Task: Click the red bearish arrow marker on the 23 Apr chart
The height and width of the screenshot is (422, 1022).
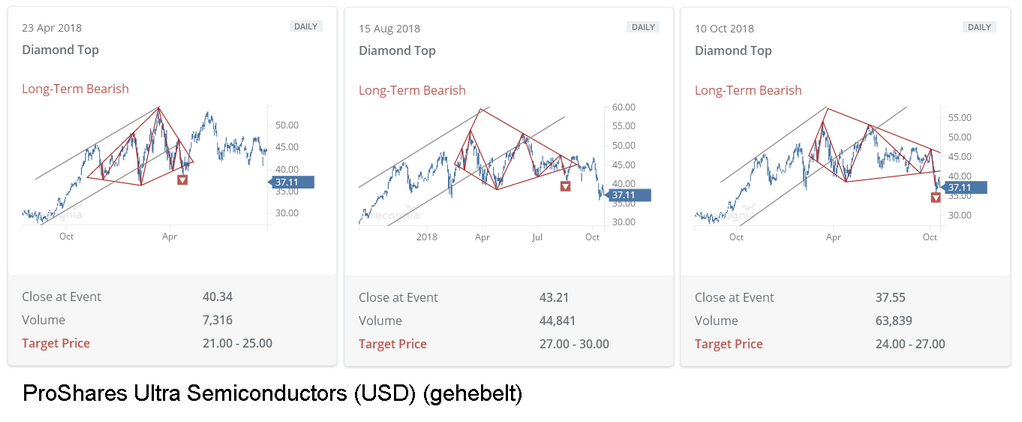Action: coord(182,180)
